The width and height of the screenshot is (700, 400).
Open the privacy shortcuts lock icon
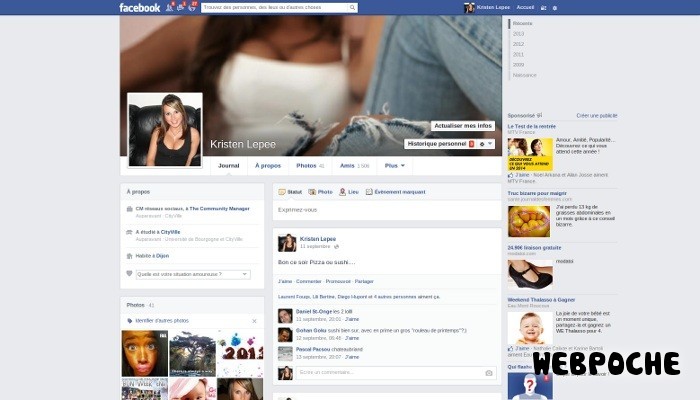pos(543,8)
